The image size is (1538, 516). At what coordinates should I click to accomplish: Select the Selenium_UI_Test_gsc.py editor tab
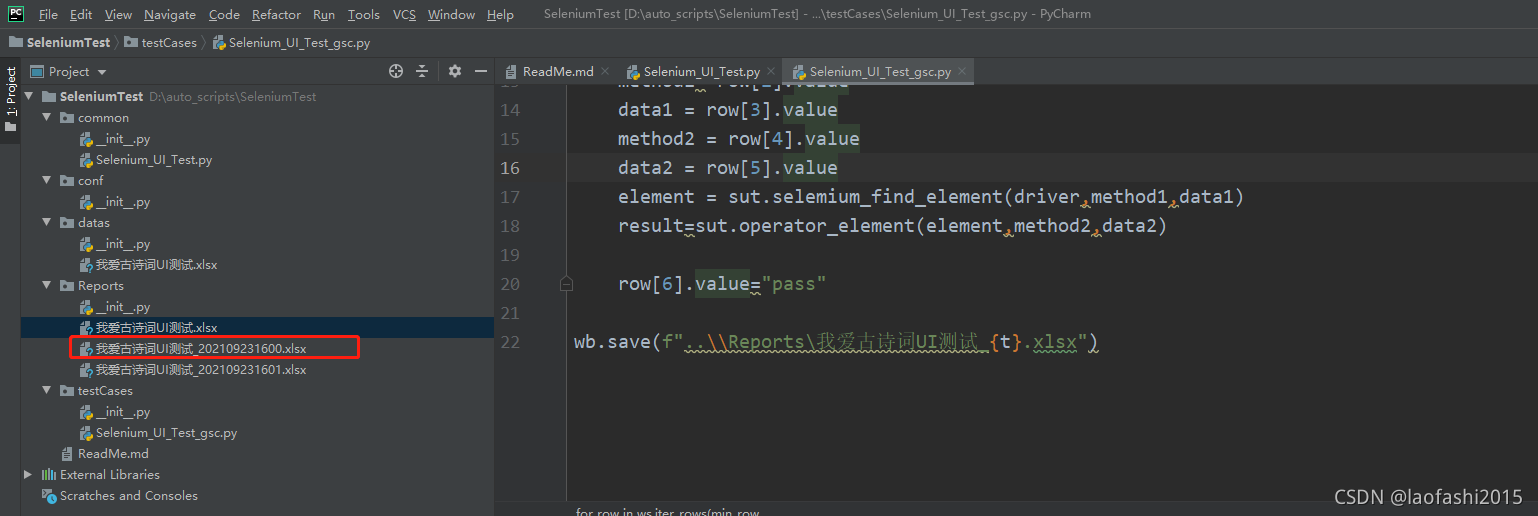pyautogui.click(x=880, y=72)
